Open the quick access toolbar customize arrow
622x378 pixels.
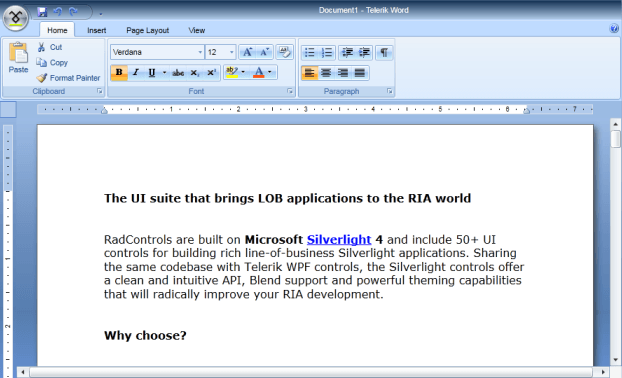100,14
